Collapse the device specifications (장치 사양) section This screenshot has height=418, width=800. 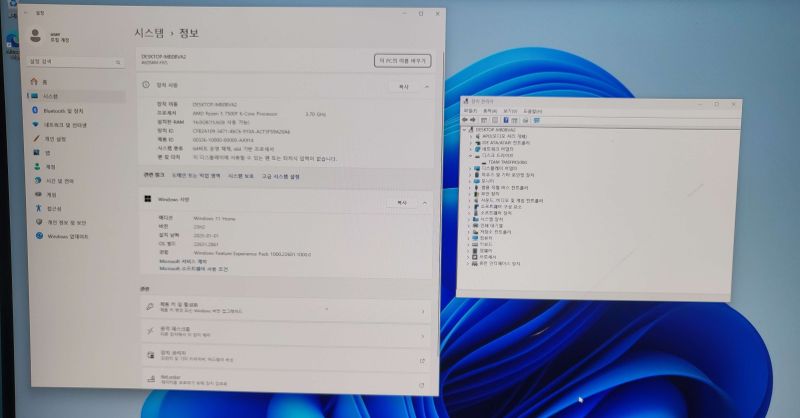(427, 87)
